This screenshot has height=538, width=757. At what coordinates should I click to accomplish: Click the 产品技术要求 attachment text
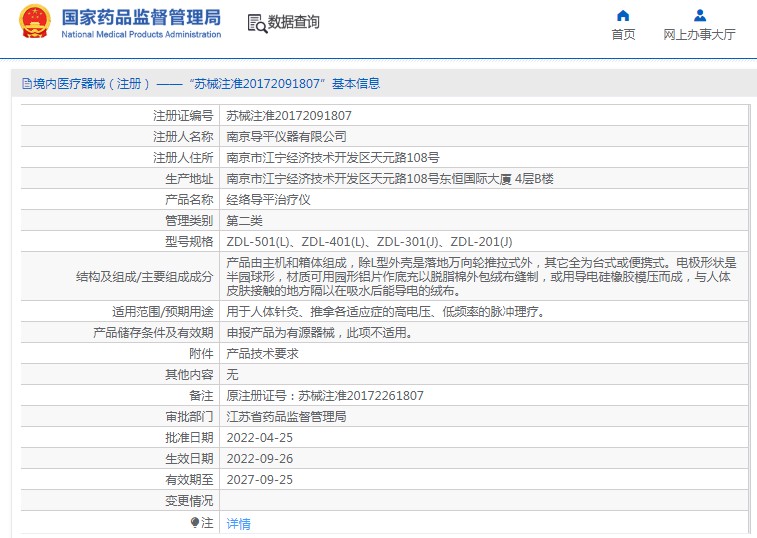pyautogui.click(x=262, y=353)
